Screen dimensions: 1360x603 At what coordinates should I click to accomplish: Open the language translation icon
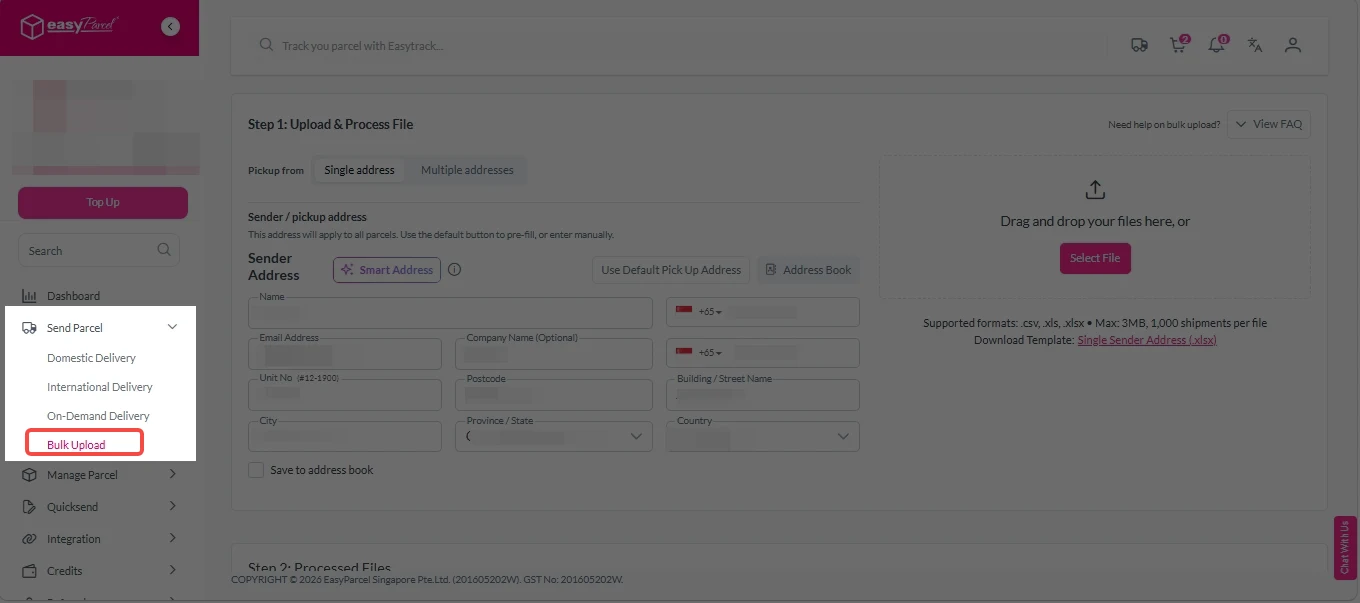click(x=1254, y=45)
